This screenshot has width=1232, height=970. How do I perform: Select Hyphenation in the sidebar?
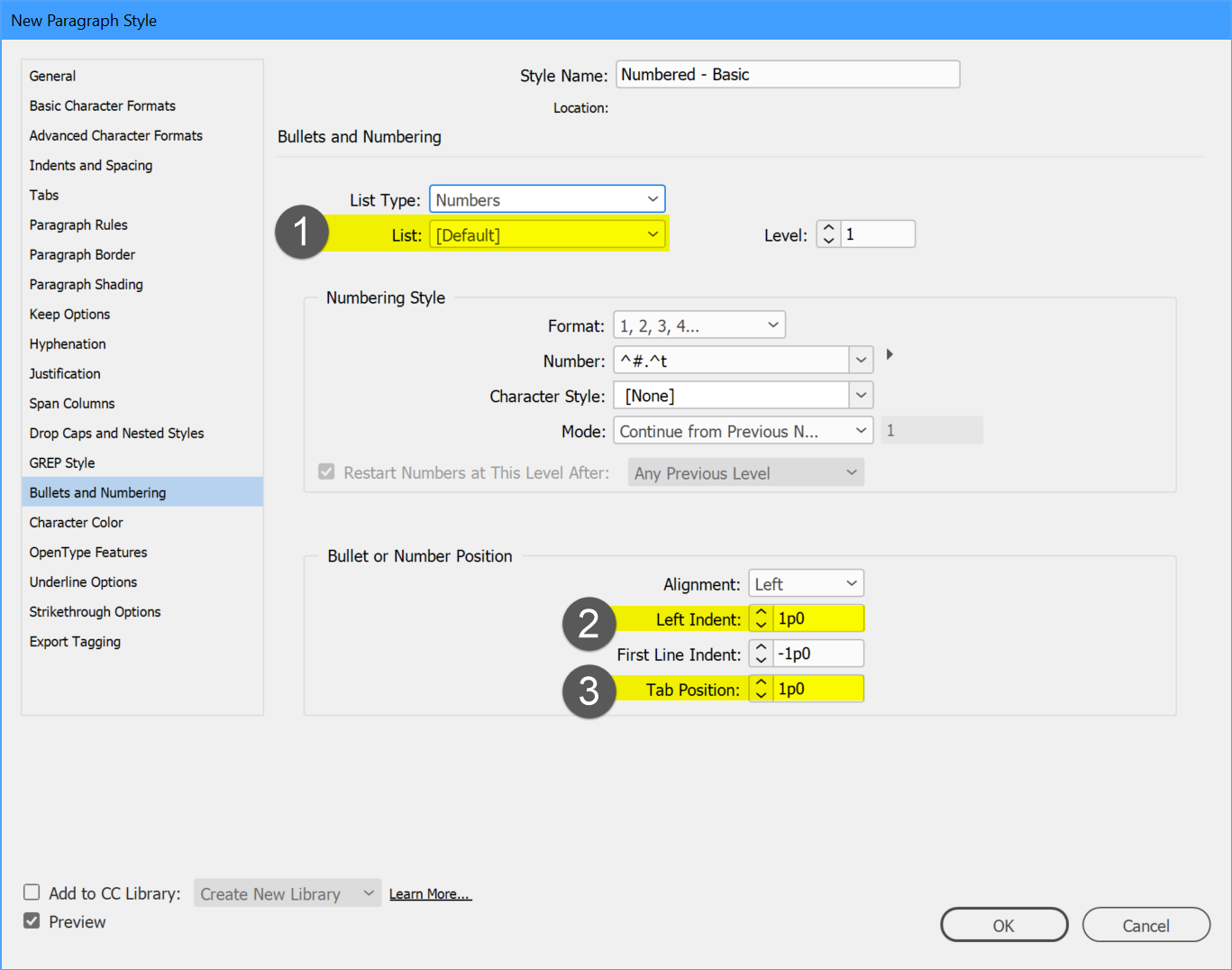click(x=67, y=343)
